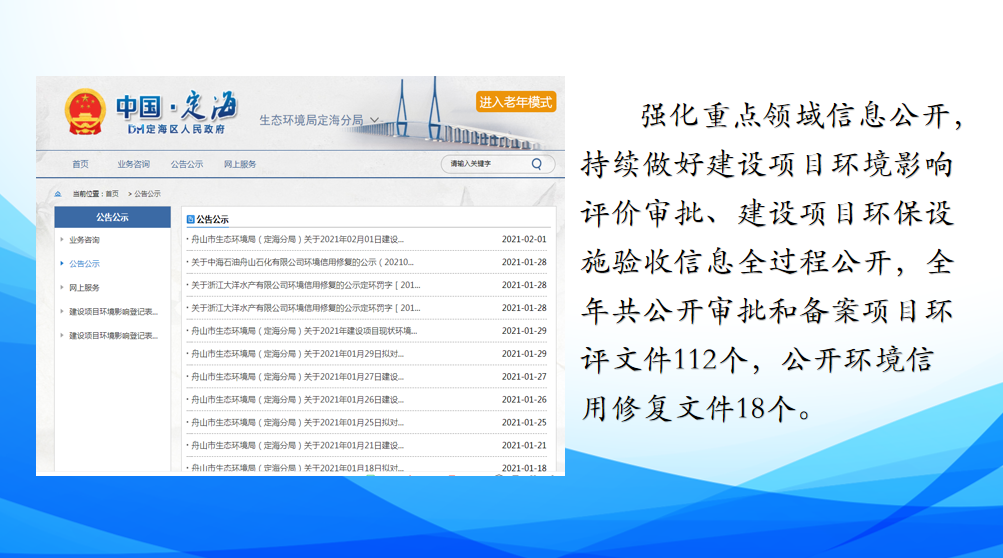
Task: Select 业务咨询 in the top navigation bar
Action: point(133,164)
